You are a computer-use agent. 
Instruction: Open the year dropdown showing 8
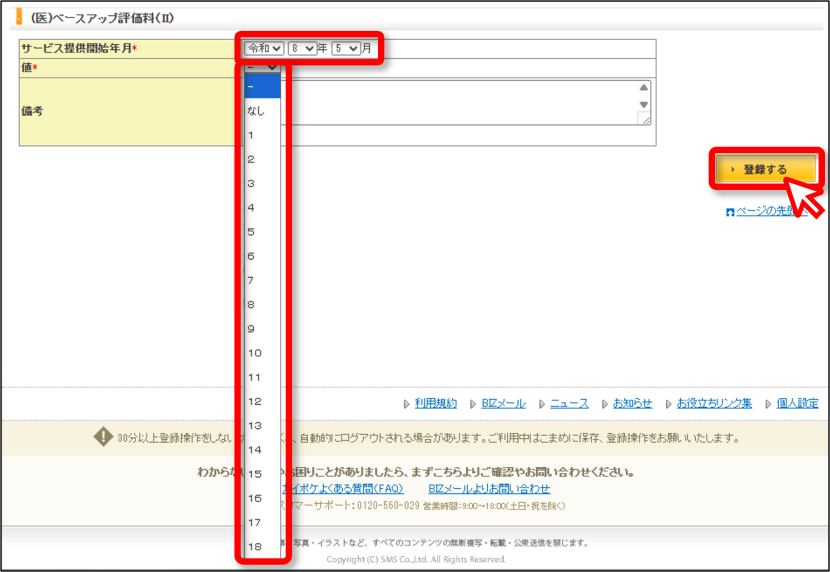tap(302, 49)
